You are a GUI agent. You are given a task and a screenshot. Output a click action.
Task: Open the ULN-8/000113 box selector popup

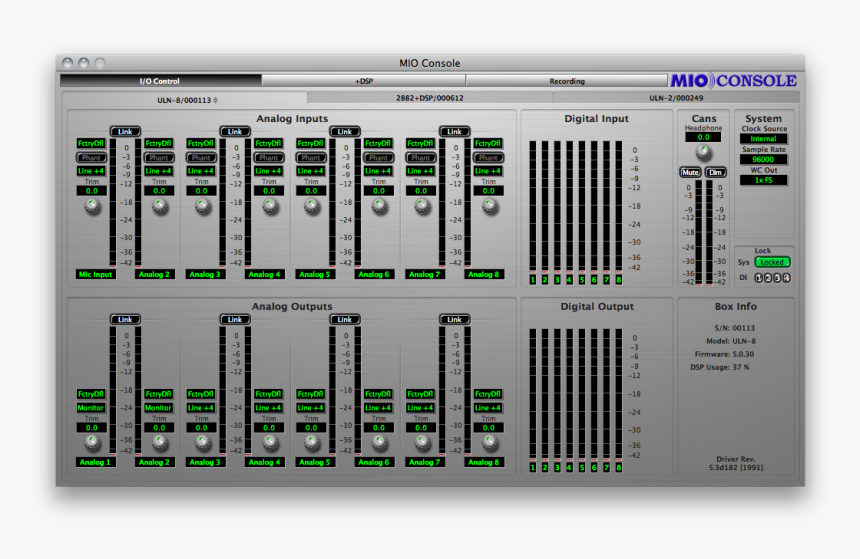187,100
